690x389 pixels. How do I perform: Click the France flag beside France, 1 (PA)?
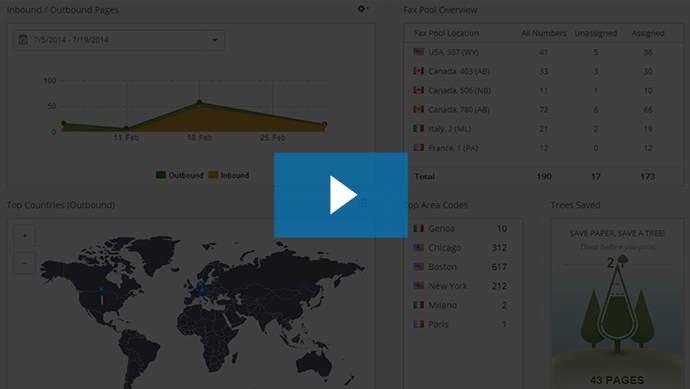[418, 147]
